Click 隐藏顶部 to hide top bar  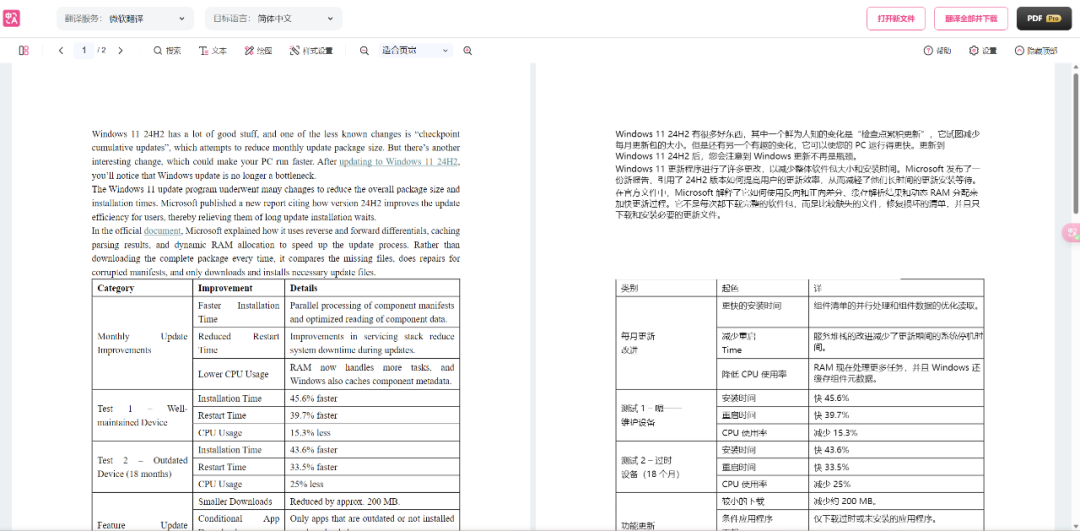[1036, 50]
